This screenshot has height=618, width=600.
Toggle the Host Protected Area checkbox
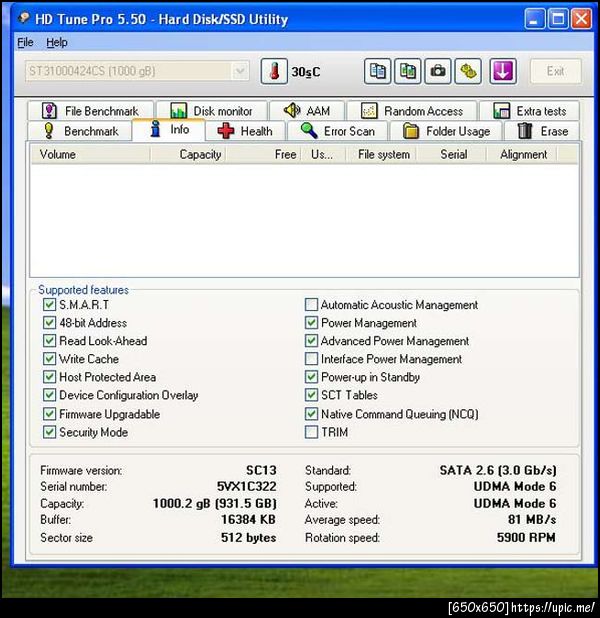(49, 377)
